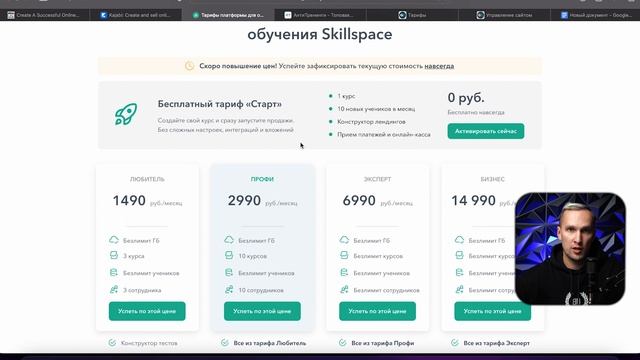Viewport: 640px width, 360px height.
Task: Click the 0 руб. price text
Action: point(466,98)
